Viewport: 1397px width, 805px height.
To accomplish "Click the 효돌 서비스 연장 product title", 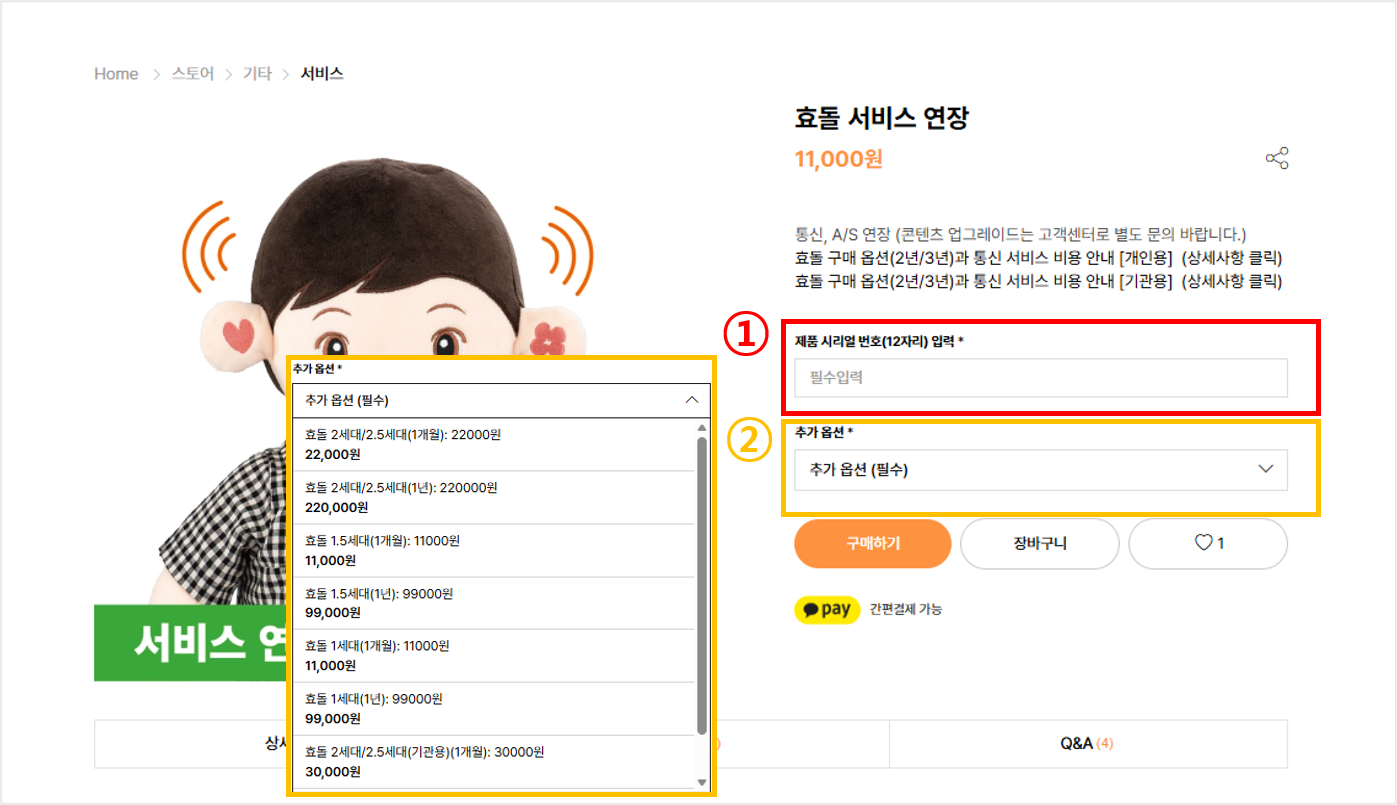I will 882,118.
